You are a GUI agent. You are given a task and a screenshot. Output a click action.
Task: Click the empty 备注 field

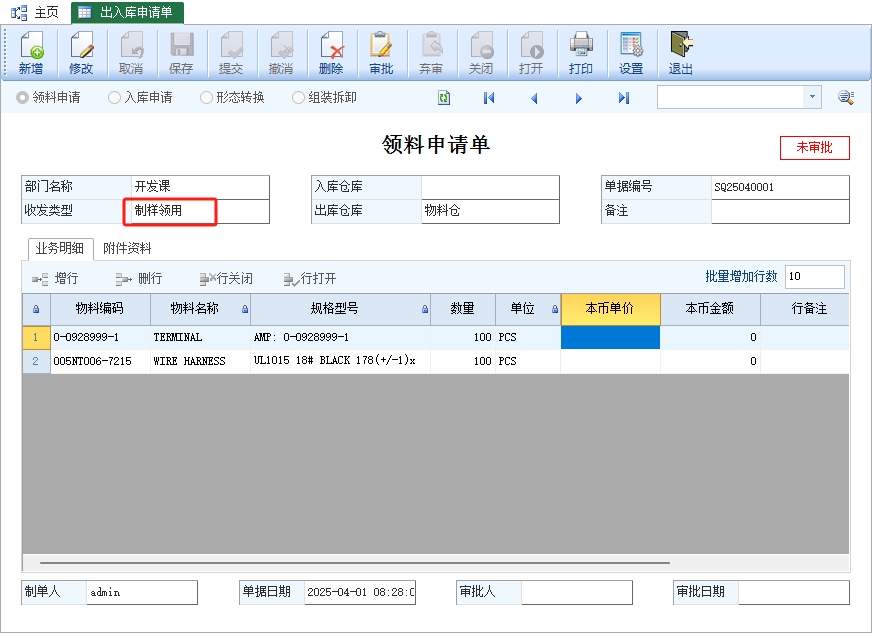780,211
